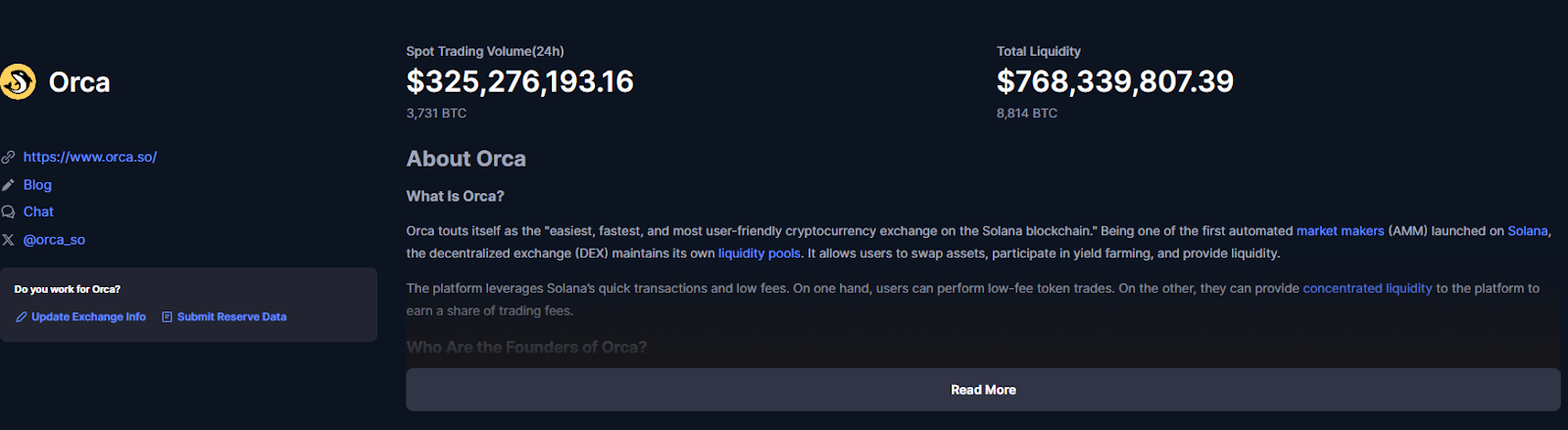The image size is (1568, 430).
Task: Click the document icon beside Submit Reserve Data
Action: click(x=167, y=317)
